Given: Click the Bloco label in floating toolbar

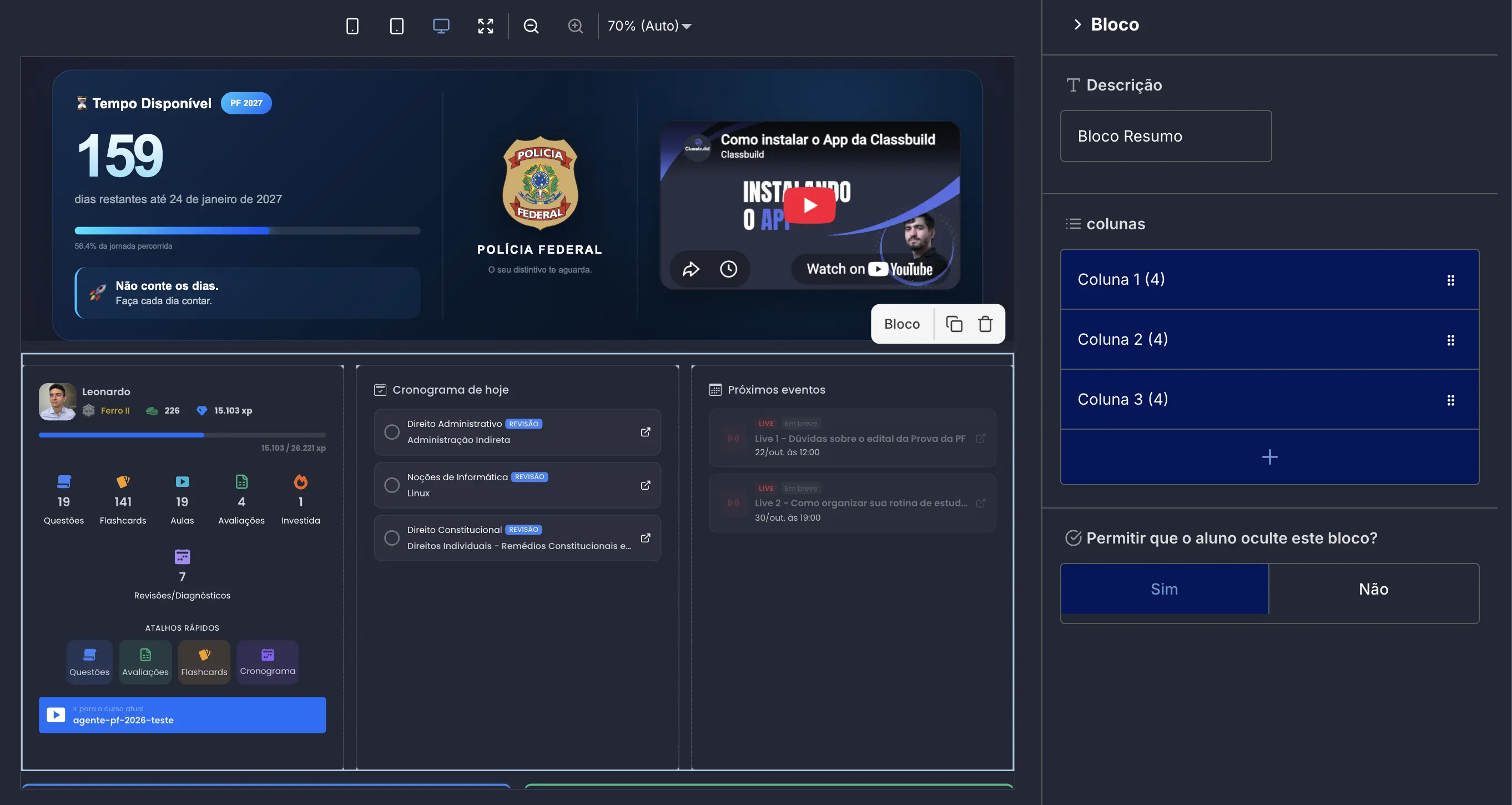Looking at the screenshot, I should 901,324.
